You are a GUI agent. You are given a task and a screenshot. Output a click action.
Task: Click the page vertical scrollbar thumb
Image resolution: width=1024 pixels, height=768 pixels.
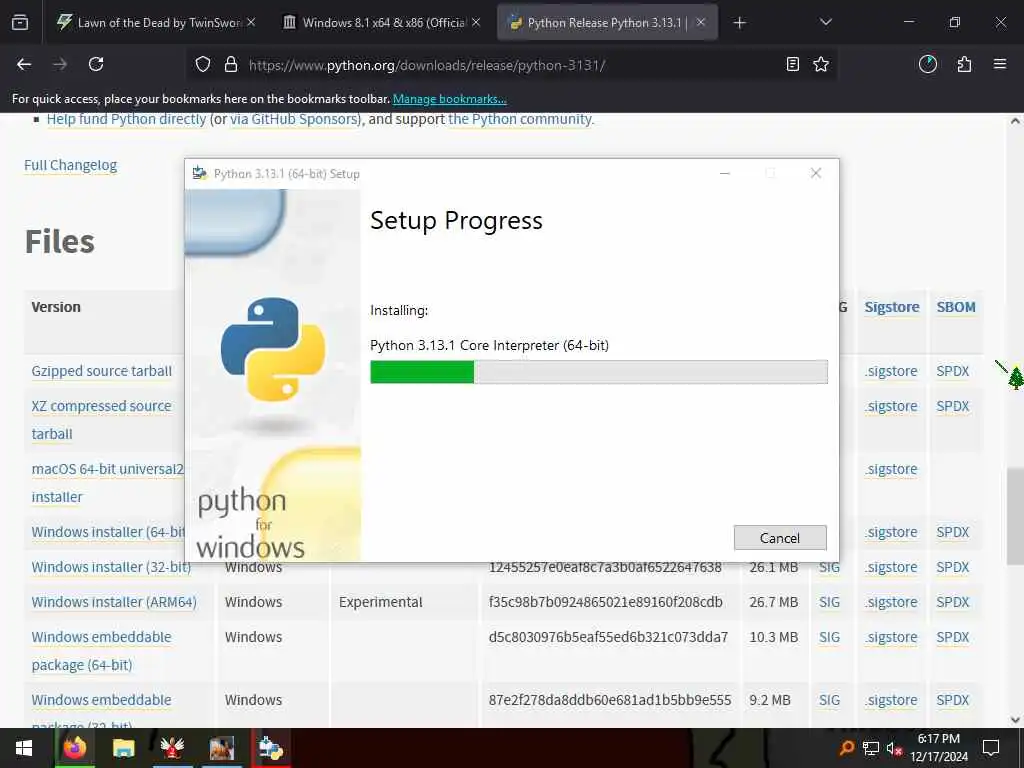(1015, 516)
